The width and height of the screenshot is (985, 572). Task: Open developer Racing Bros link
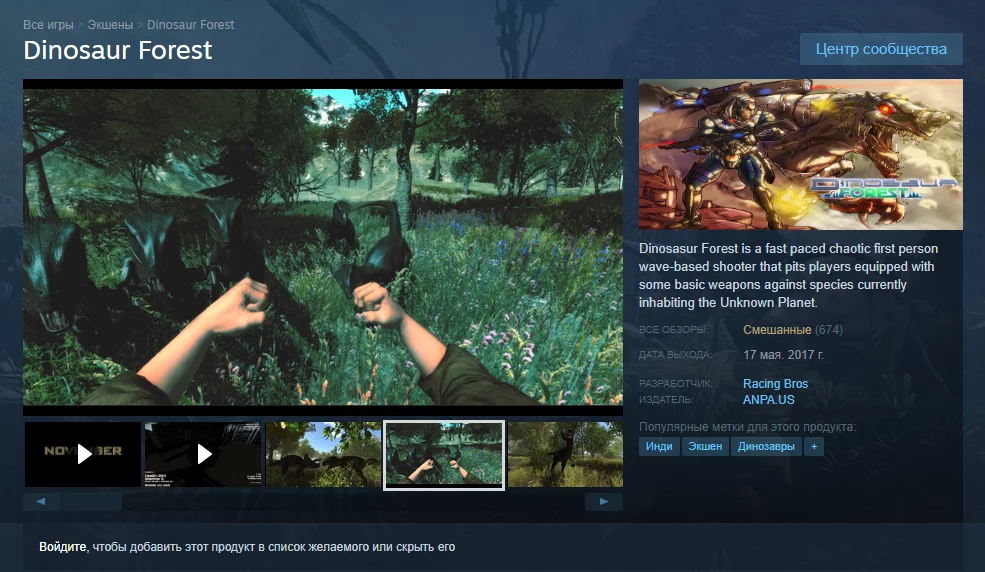775,384
